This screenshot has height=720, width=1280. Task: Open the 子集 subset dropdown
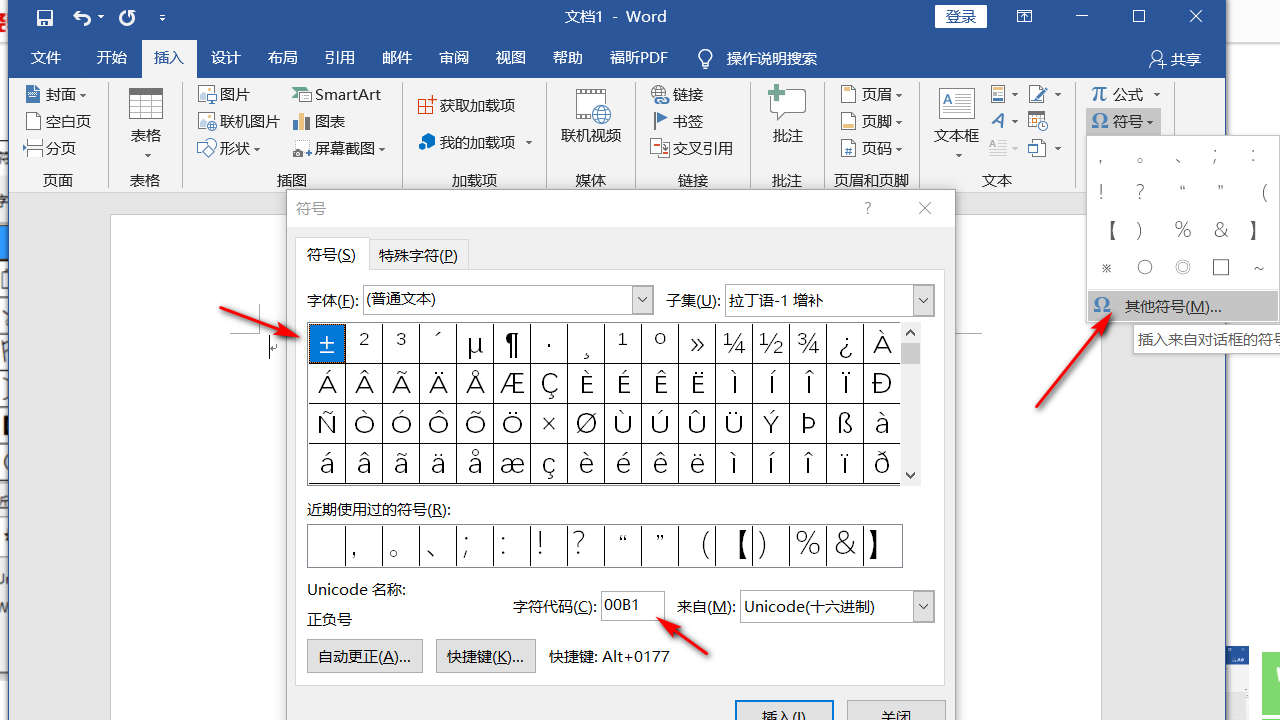923,300
